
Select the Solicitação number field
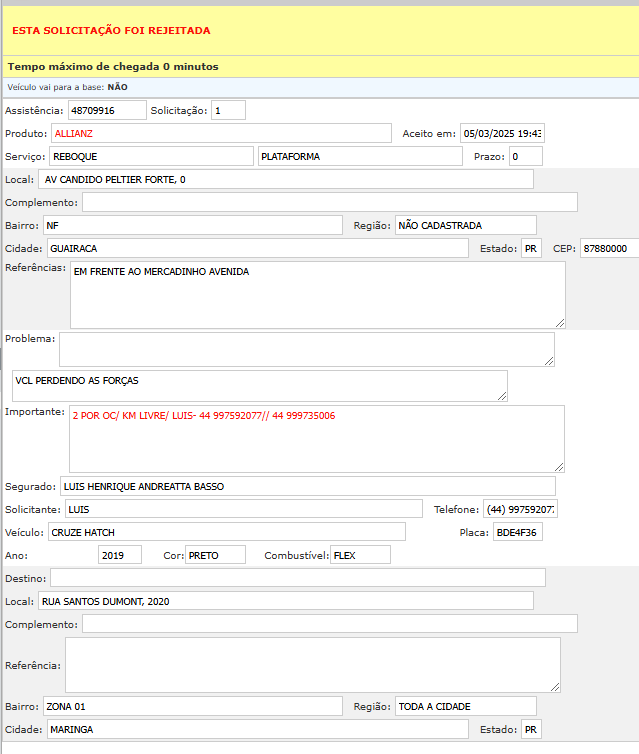[x=228, y=110]
